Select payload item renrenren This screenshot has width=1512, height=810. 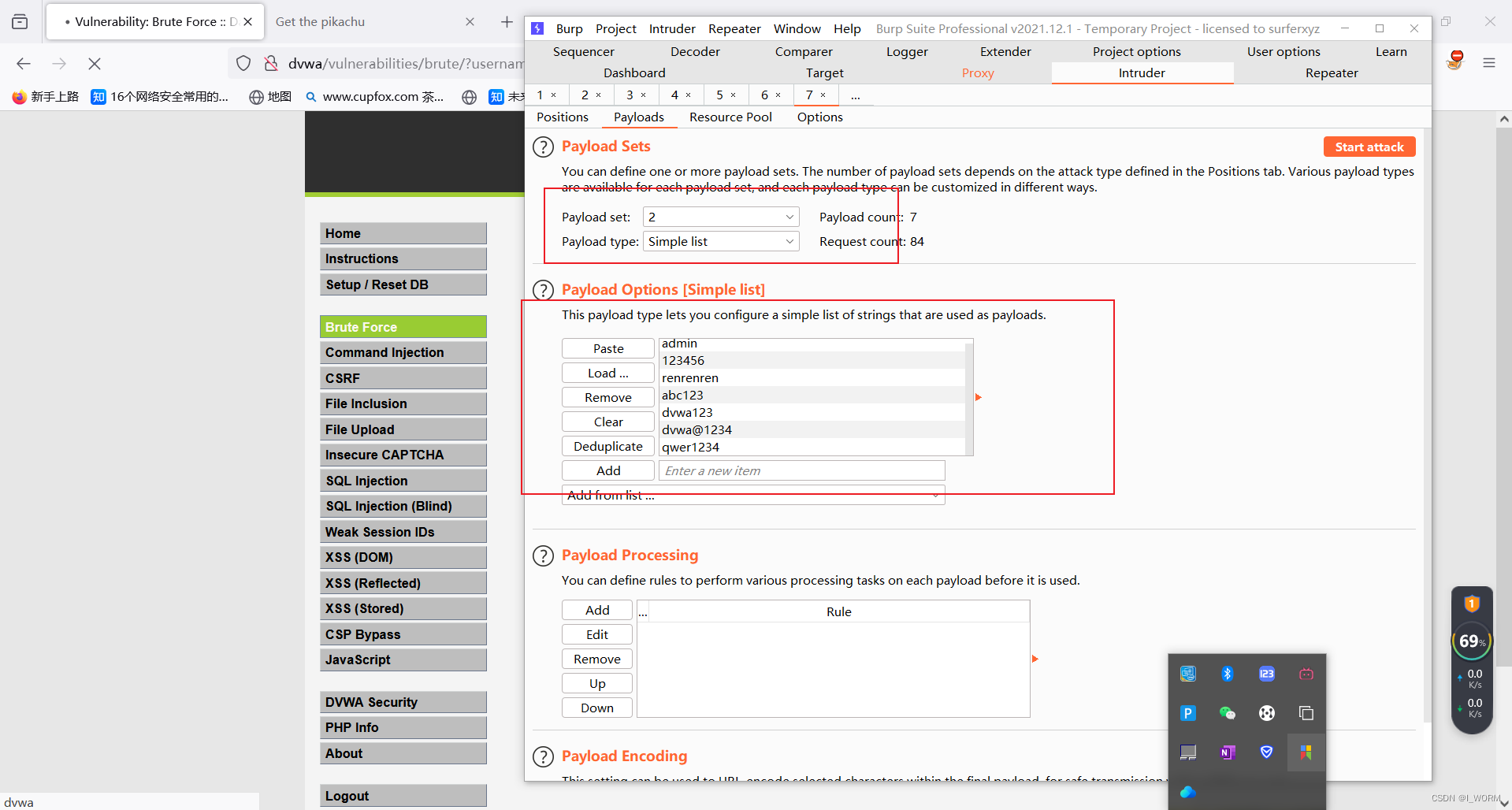pos(812,378)
